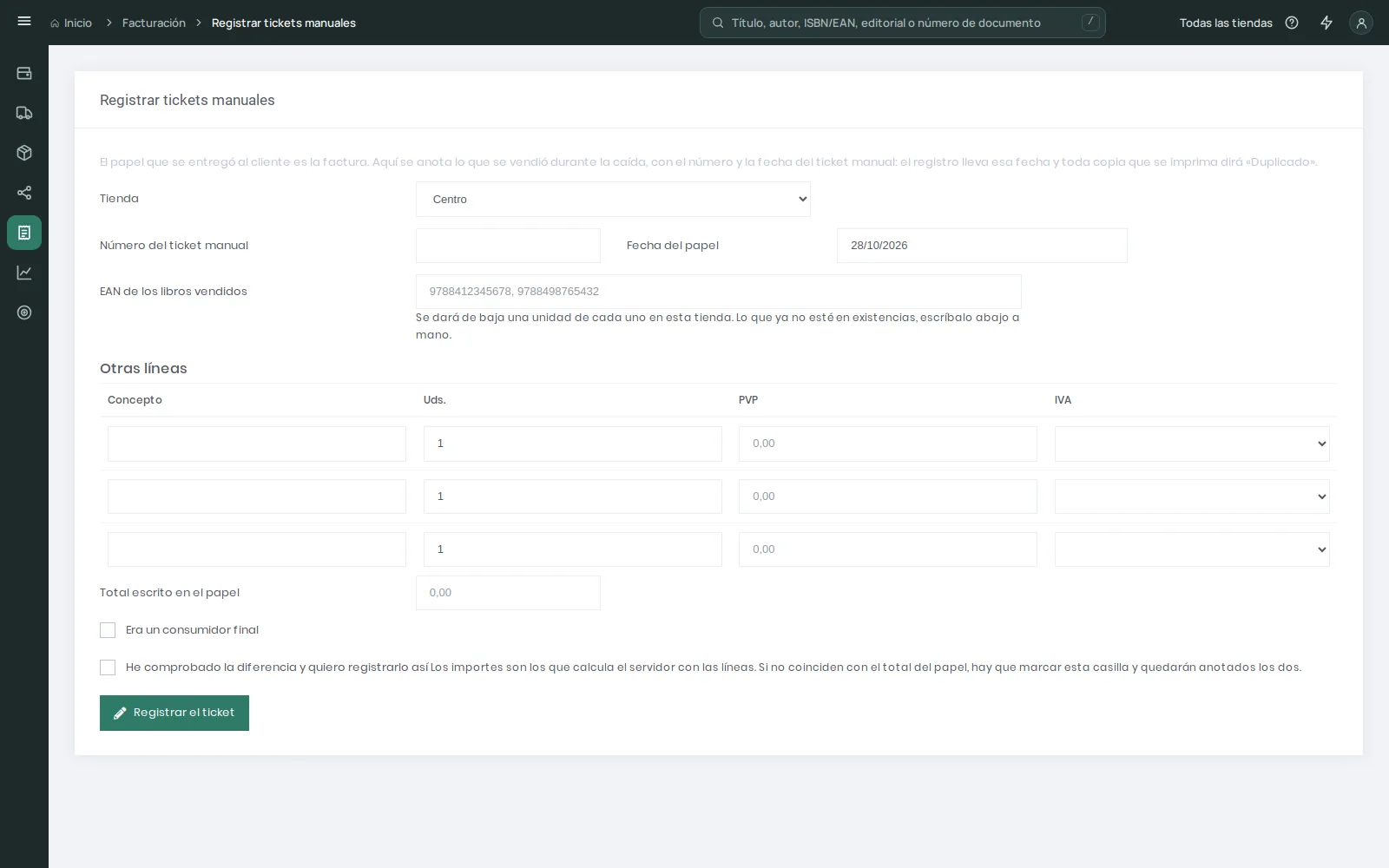Click the 'Fecha del papel' date field
This screenshot has height=868, width=1389.
tap(982, 246)
